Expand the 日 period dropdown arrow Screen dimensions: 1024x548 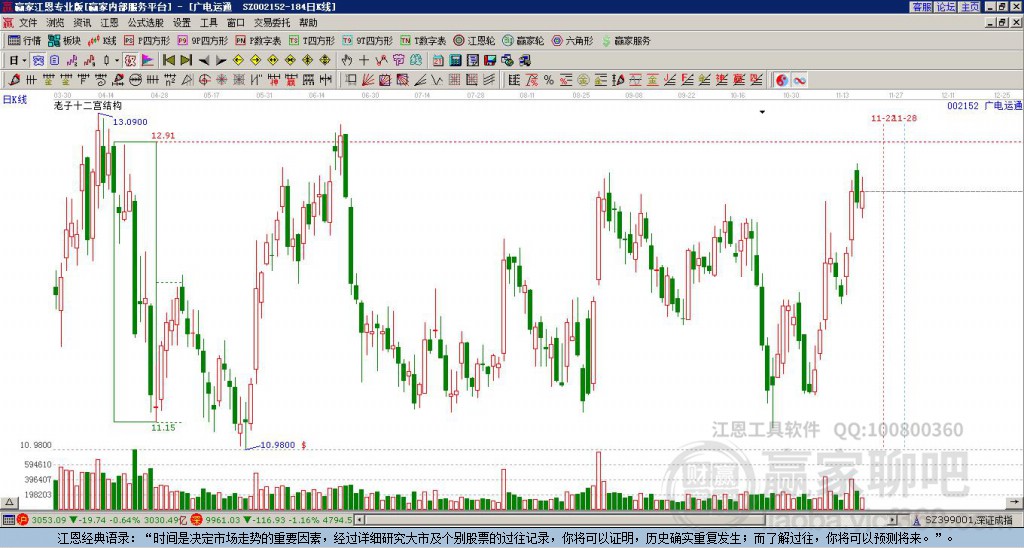[24, 60]
